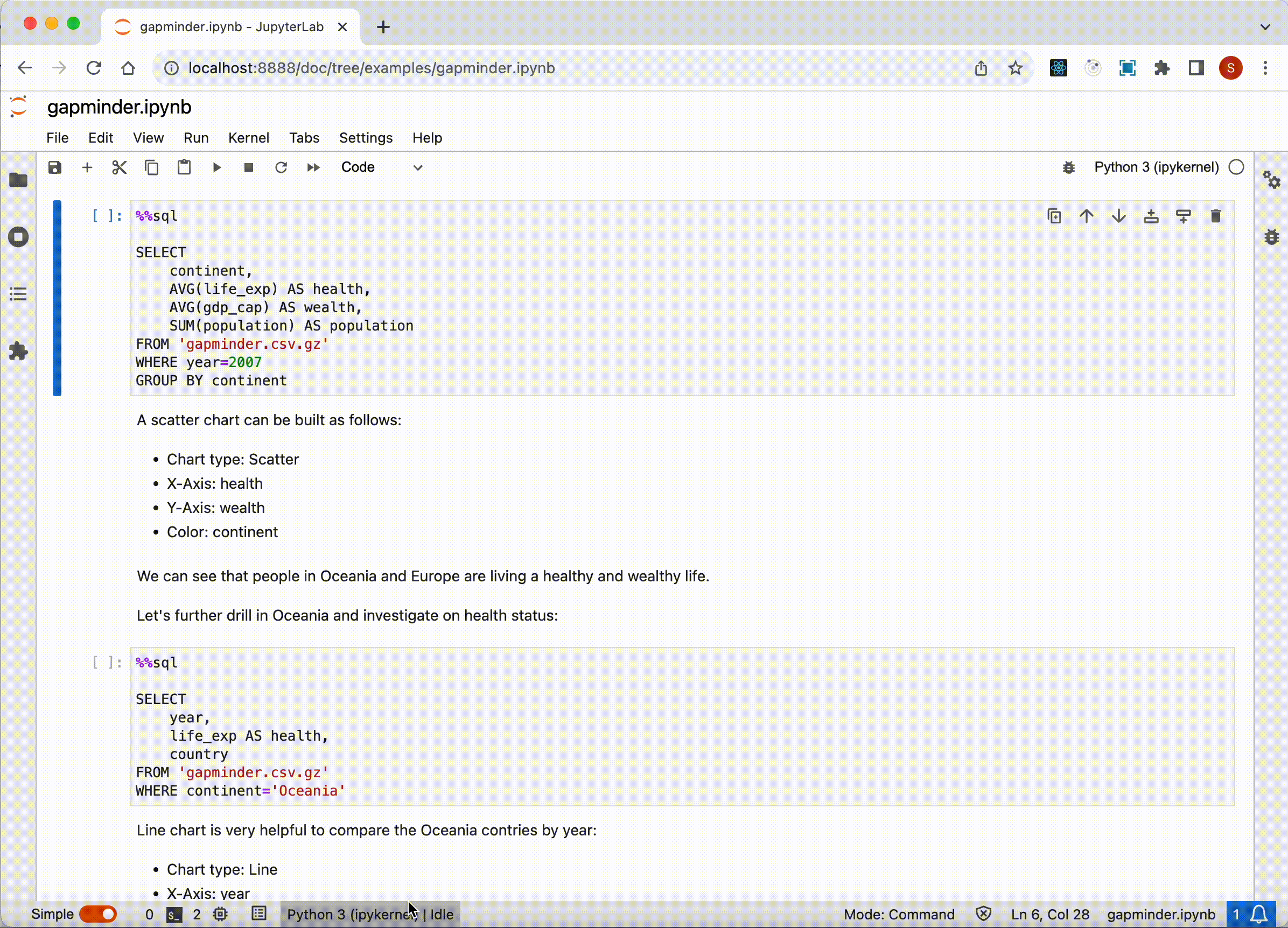Move the active cell down
Screen dimensions: 1288x928
pos(1118,216)
